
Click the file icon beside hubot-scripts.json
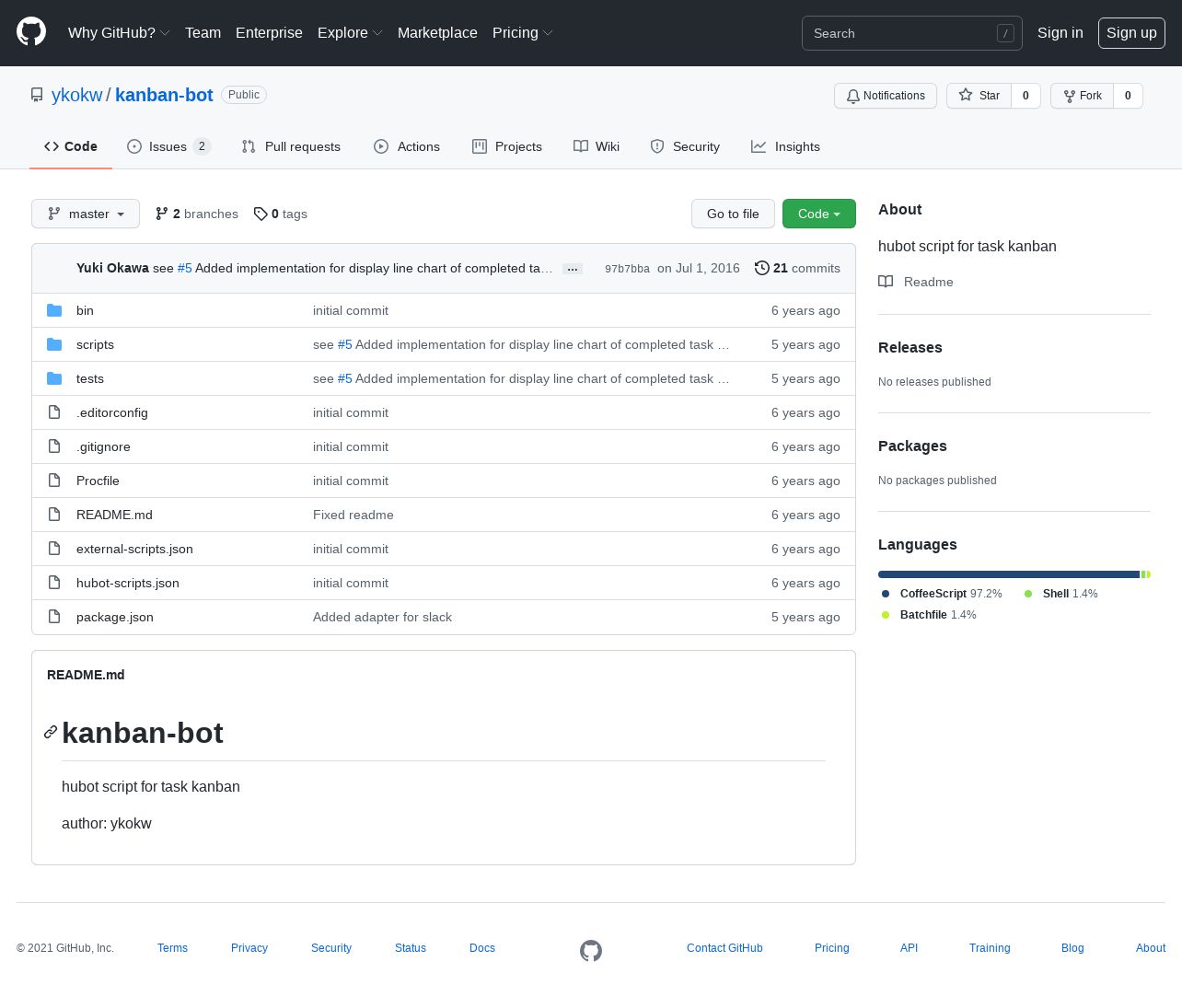[54, 583]
